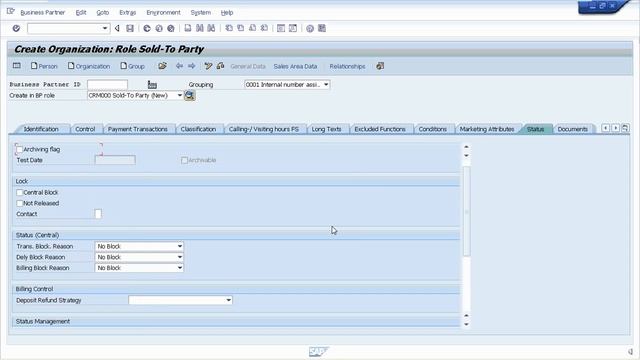Open the Business Partner menu
The width and height of the screenshot is (640, 360).
42,13
